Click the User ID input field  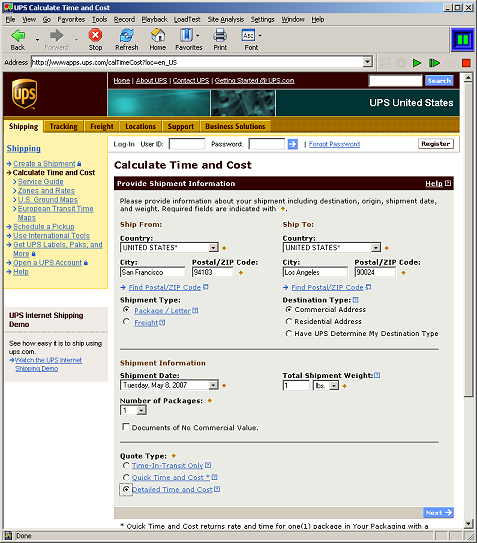click(x=187, y=144)
